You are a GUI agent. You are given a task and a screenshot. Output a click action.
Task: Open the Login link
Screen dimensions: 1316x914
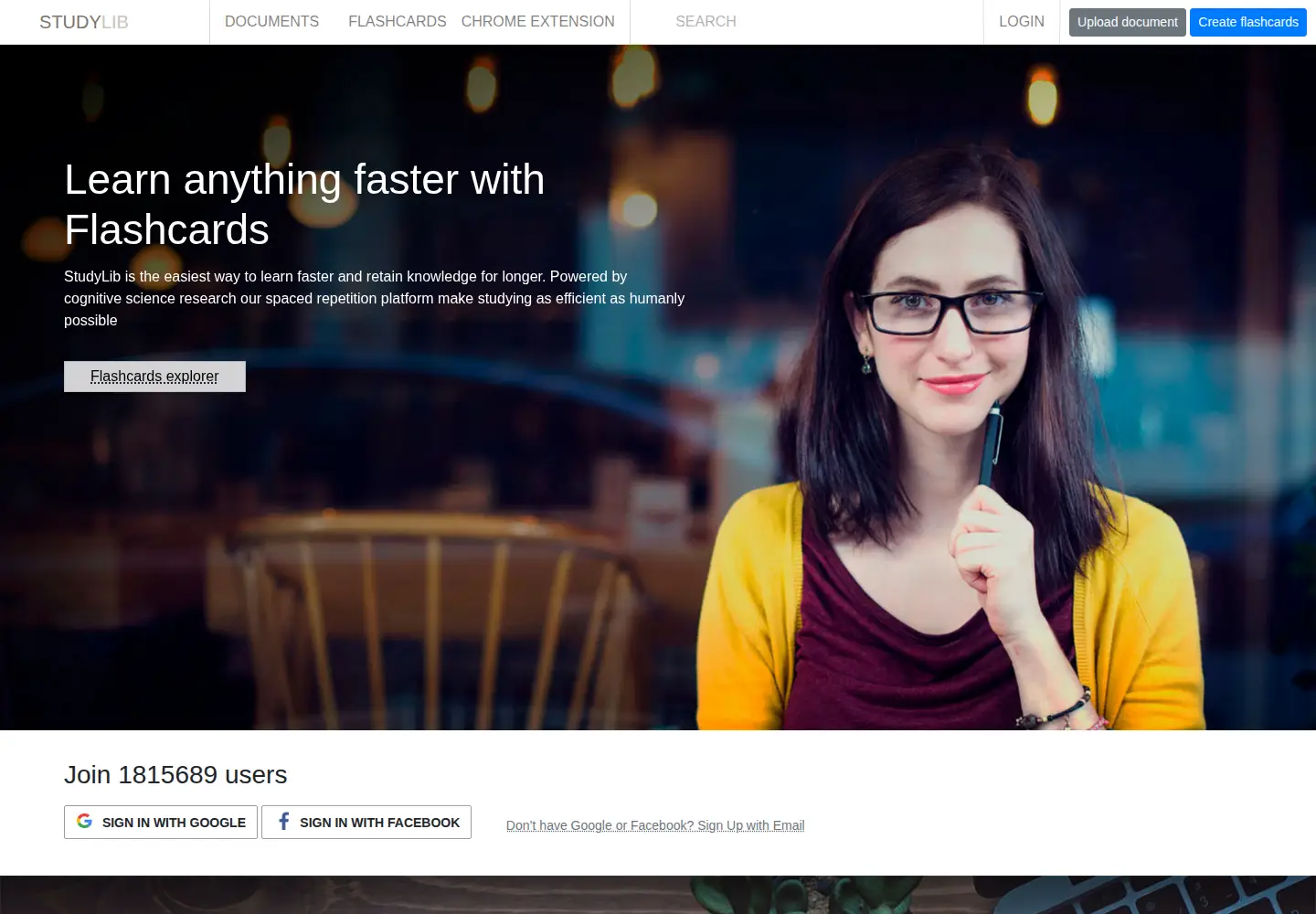point(1021,21)
